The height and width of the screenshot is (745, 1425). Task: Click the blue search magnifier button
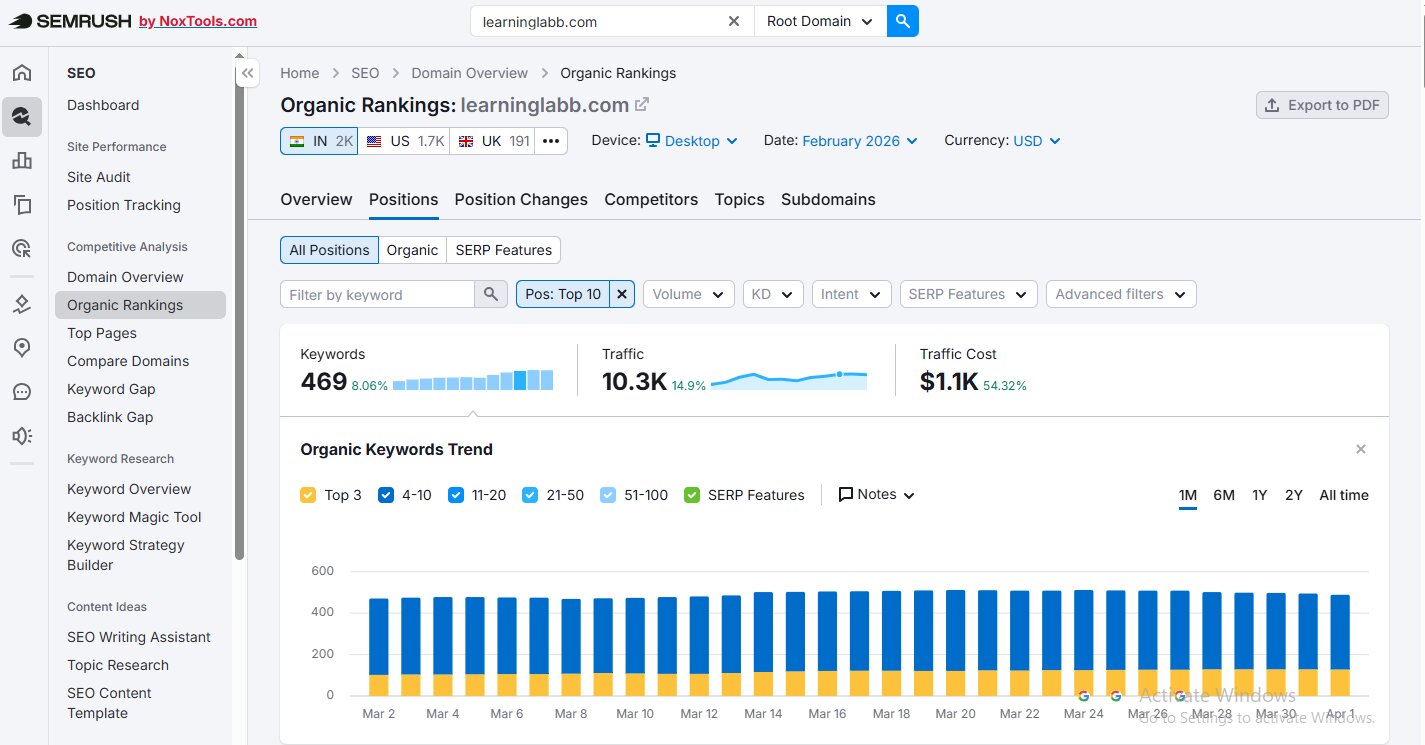pos(902,21)
